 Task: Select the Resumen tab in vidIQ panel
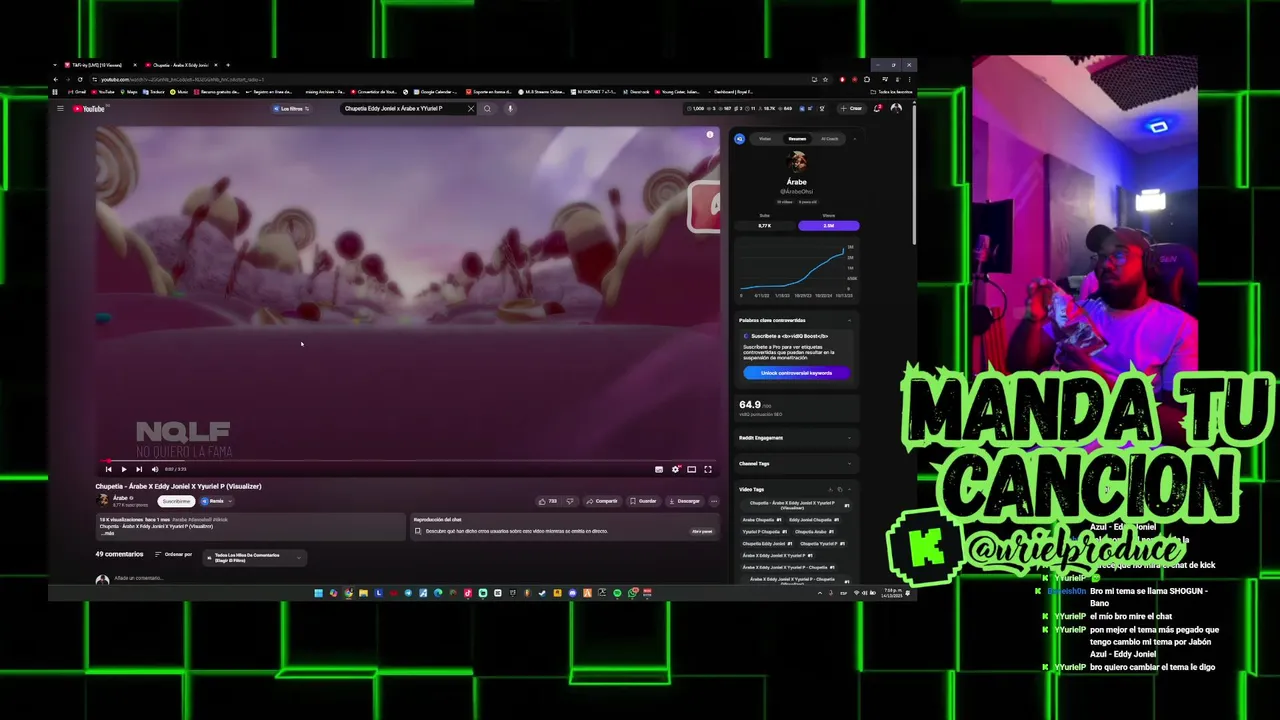[797, 139]
